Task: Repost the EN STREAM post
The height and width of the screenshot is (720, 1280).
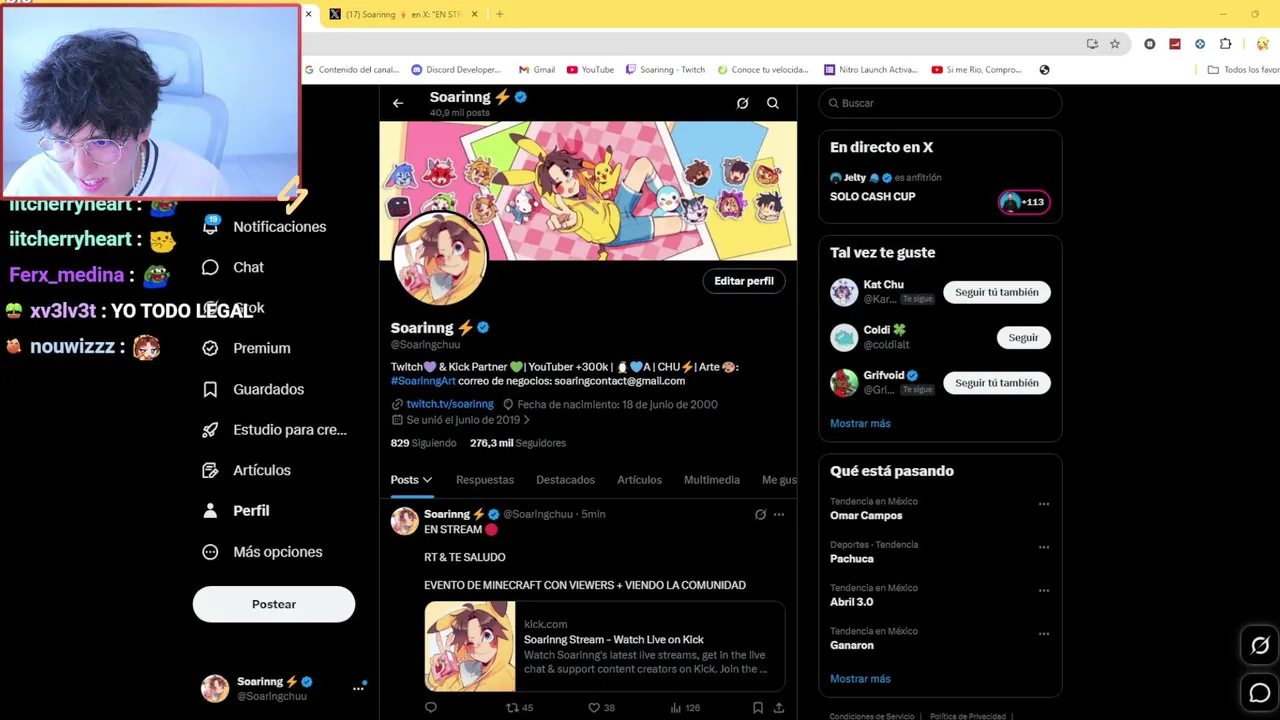Action: 512,708
